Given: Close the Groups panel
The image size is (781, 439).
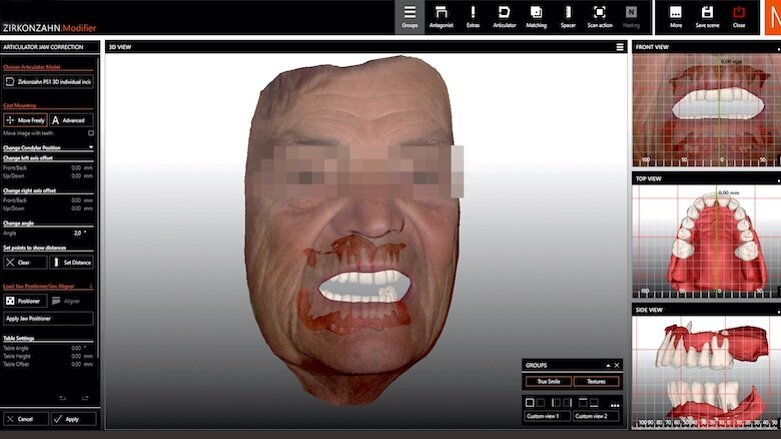Looking at the screenshot, I should [617, 365].
